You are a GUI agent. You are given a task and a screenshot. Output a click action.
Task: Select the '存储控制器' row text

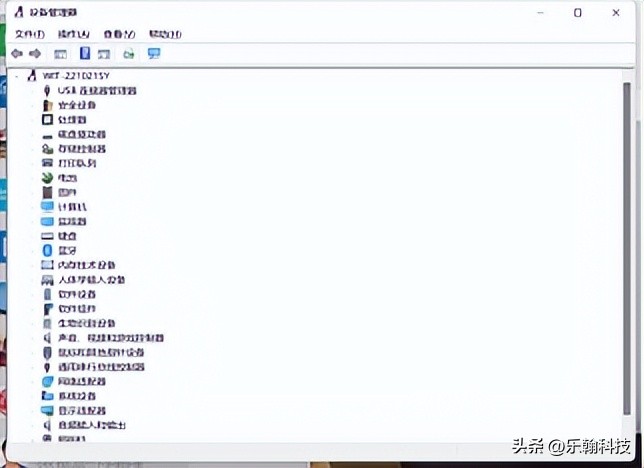coord(82,149)
